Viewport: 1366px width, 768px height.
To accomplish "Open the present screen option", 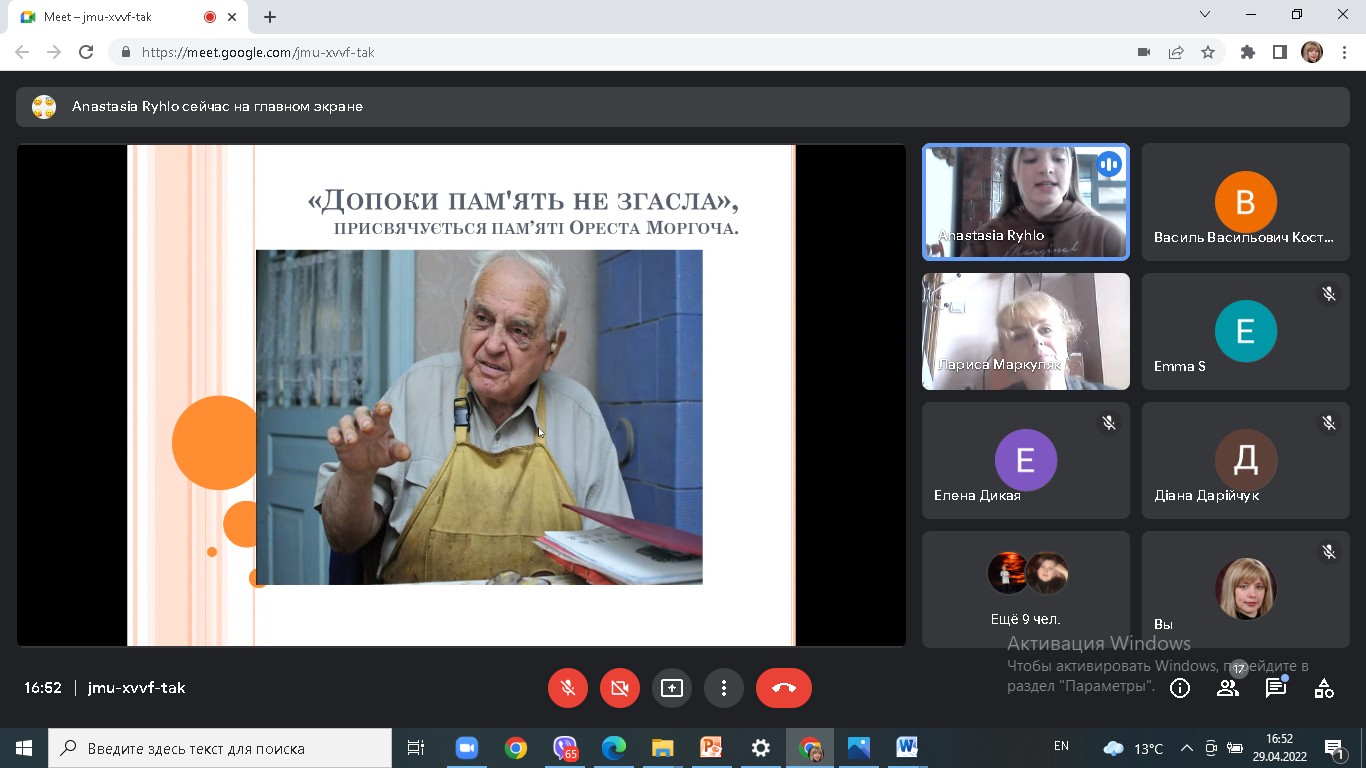I will click(x=671, y=688).
